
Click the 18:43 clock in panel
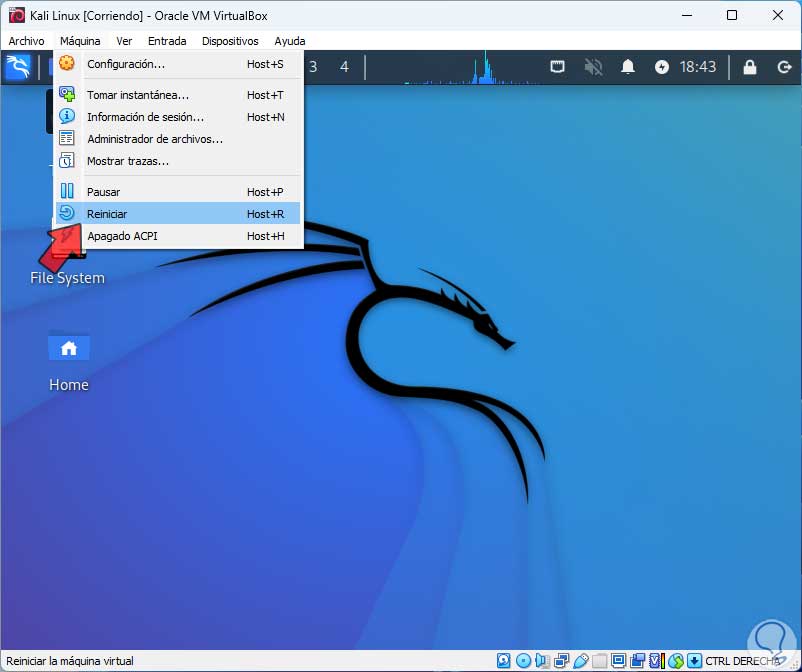click(x=698, y=67)
